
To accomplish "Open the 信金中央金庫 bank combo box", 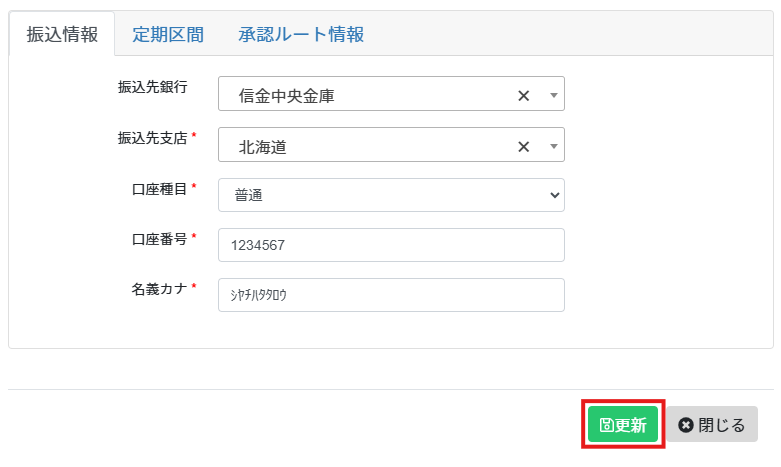I will point(391,94).
